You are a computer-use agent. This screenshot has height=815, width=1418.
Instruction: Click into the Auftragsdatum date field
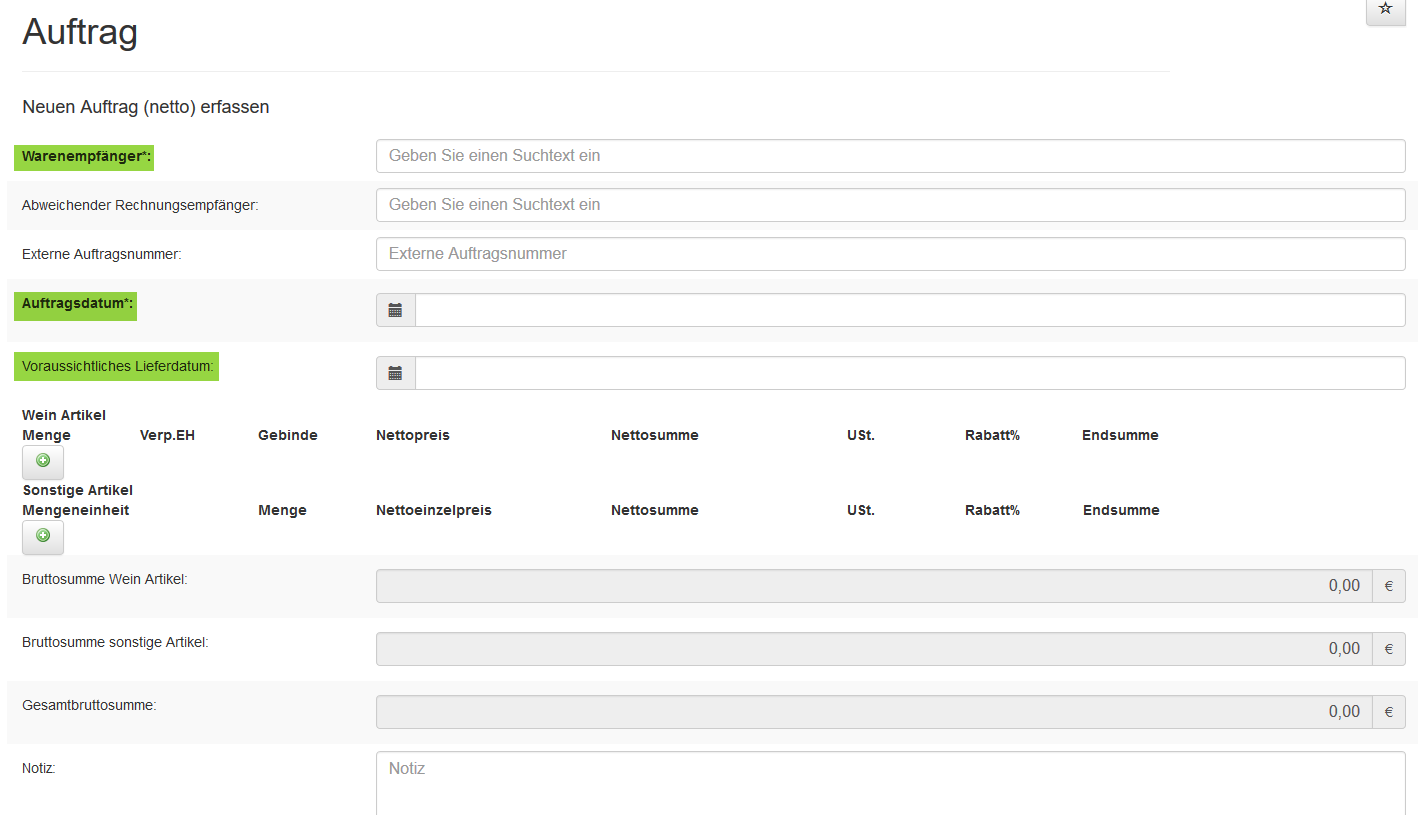(909, 311)
